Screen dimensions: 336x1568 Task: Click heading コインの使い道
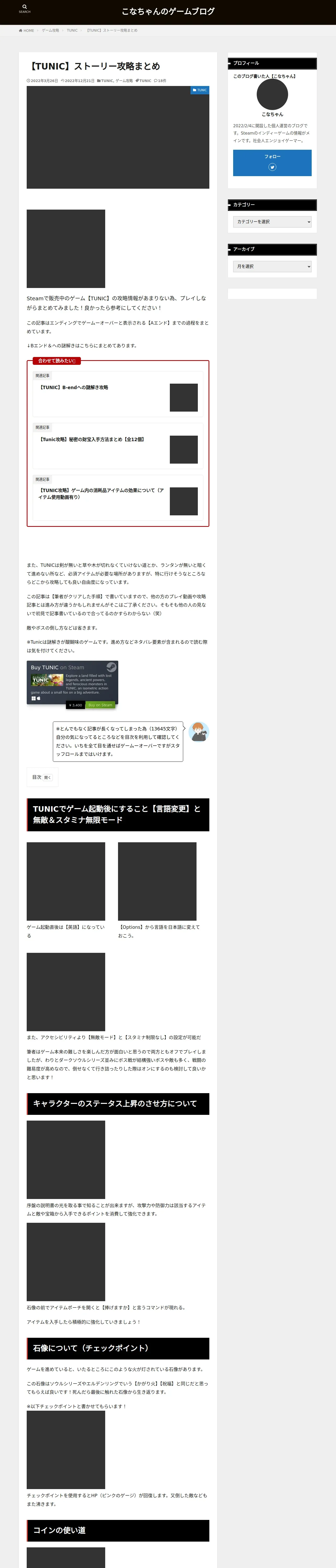pyautogui.click(x=118, y=1530)
